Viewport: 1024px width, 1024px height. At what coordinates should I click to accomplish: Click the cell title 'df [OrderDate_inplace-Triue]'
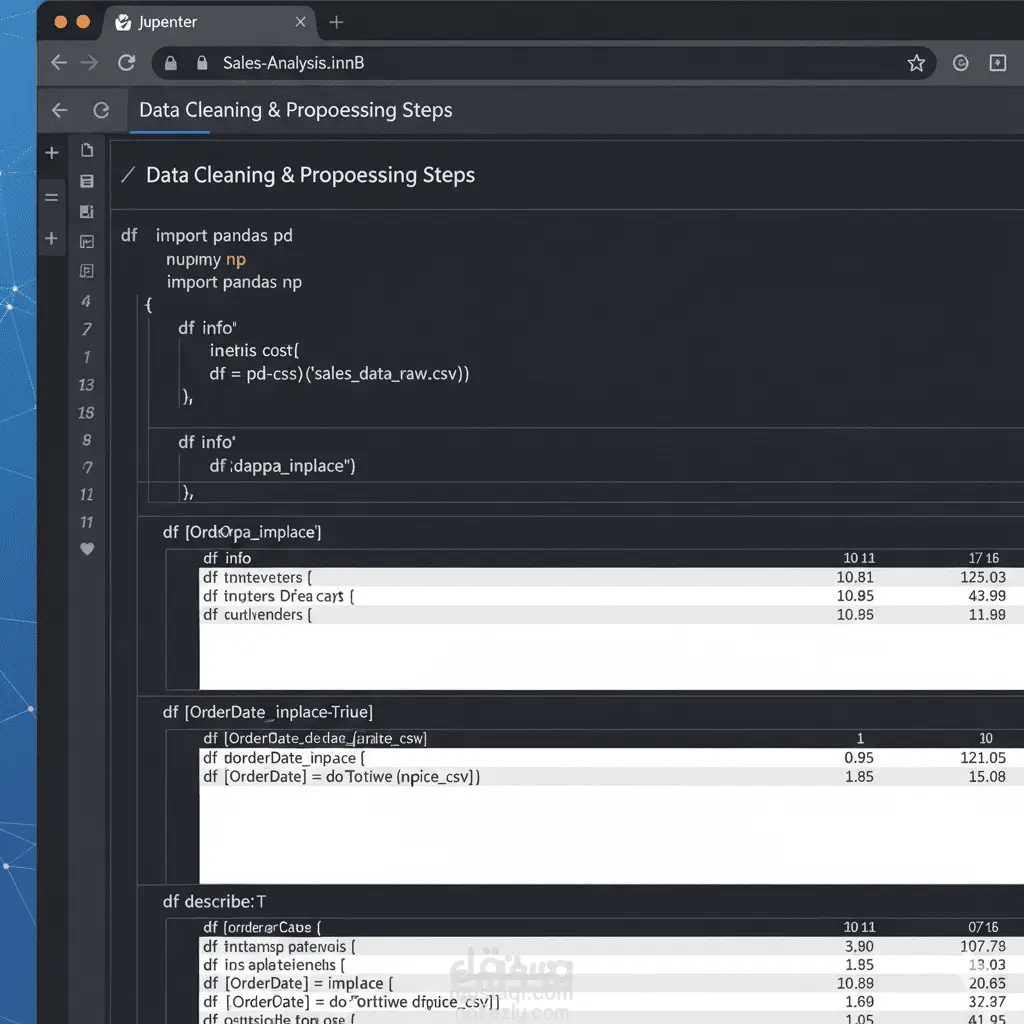point(268,712)
